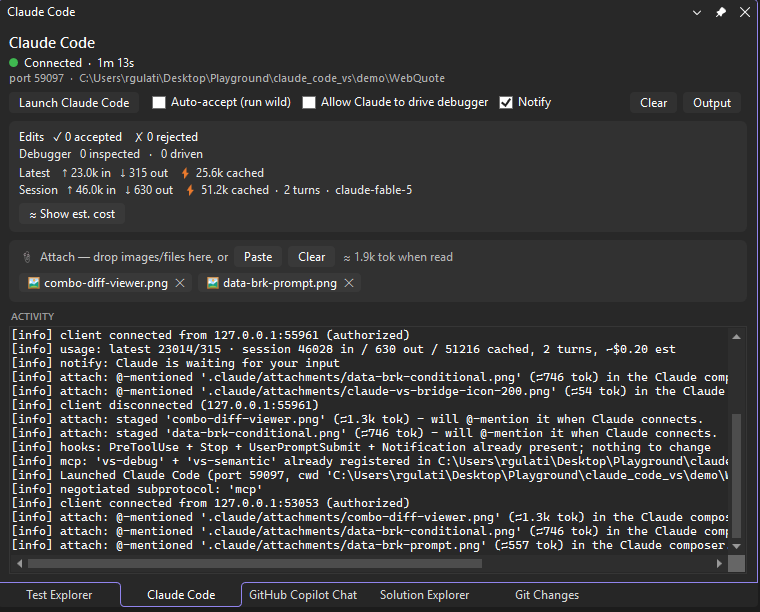Image resolution: width=760 pixels, height=612 pixels.
Task: Click the paperclip attach icon
Action: click(27, 257)
